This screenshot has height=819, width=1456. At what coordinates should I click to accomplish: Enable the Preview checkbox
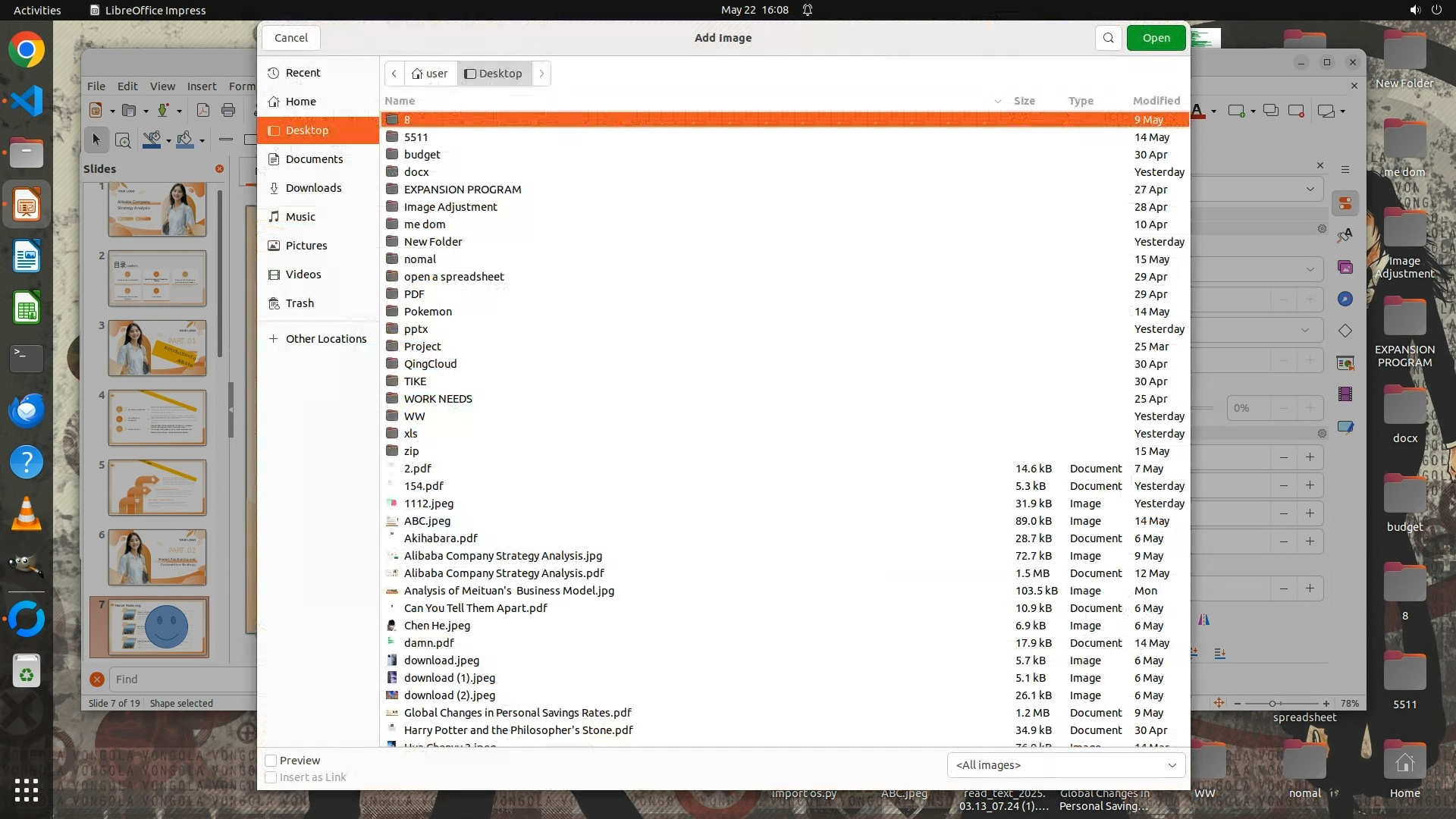[x=271, y=761]
